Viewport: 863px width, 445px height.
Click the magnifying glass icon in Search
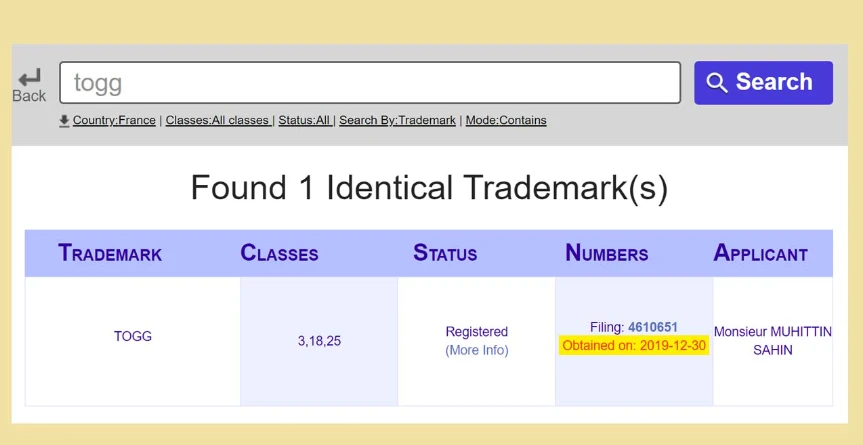pyautogui.click(x=716, y=83)
